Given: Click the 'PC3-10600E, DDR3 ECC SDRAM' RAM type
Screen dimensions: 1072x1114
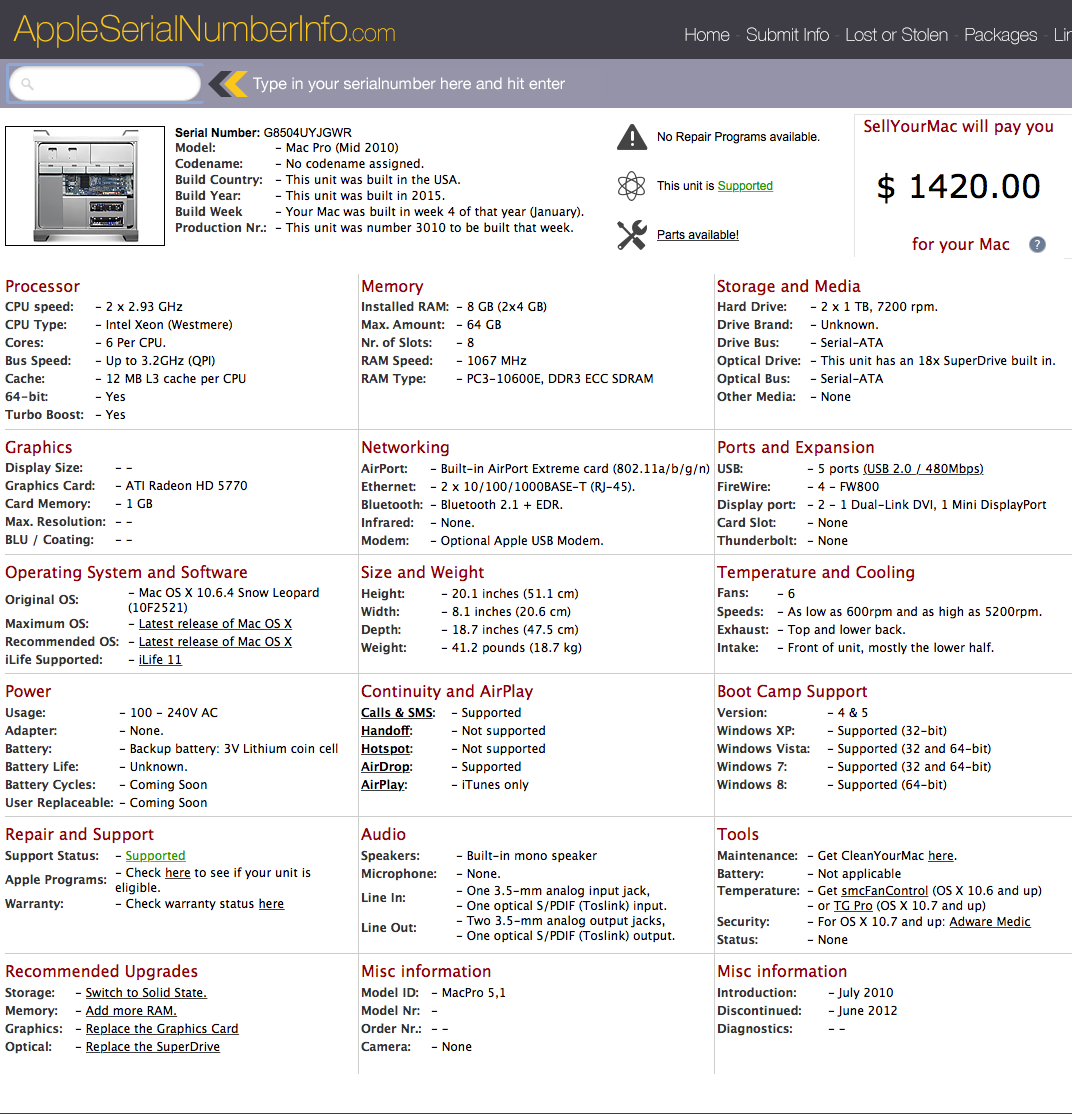Looking at the screenshot, I should (x=560, y=379).
